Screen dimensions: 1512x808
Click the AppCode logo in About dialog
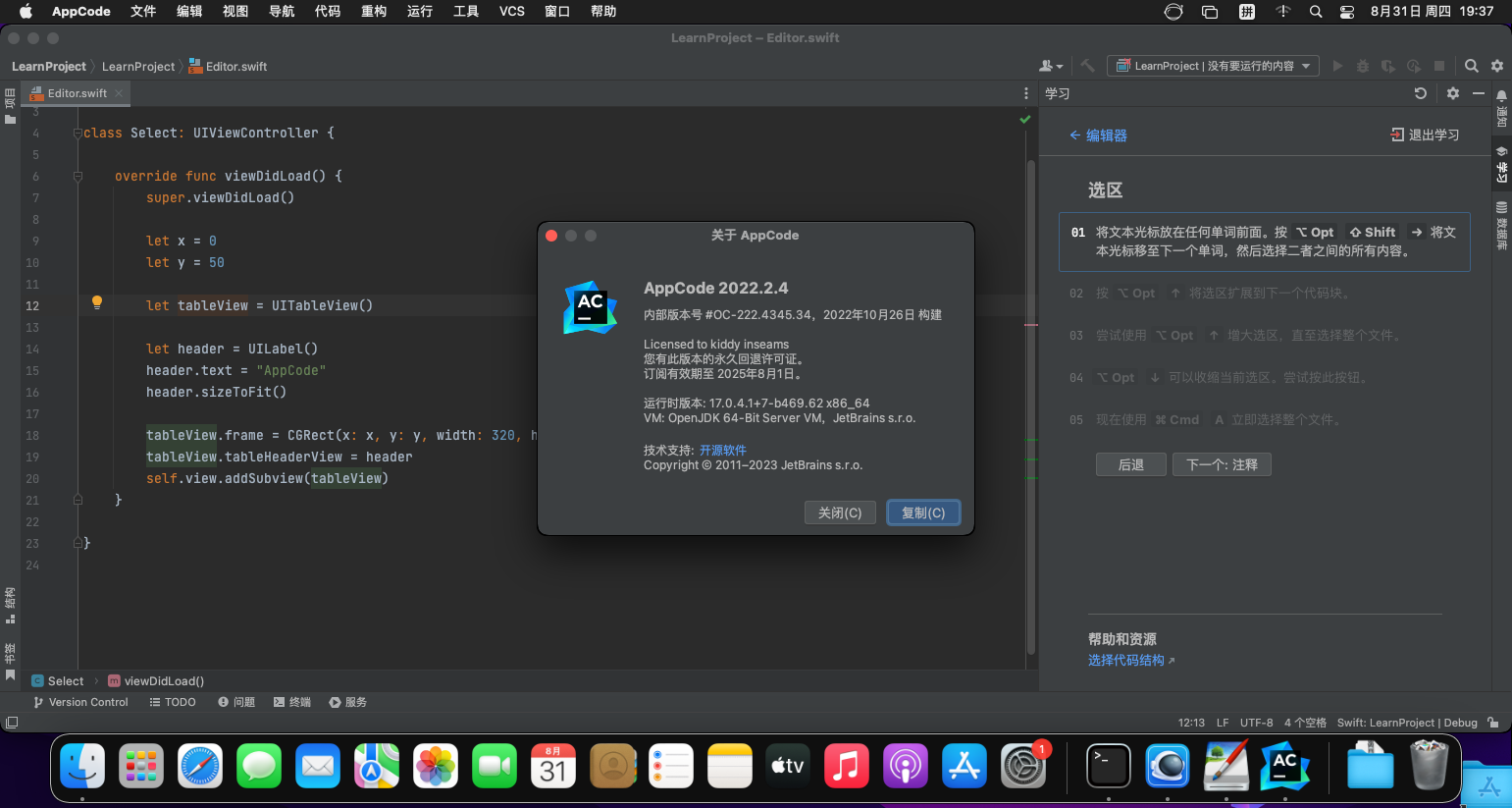pyautogui.click(x=590, y=307)
